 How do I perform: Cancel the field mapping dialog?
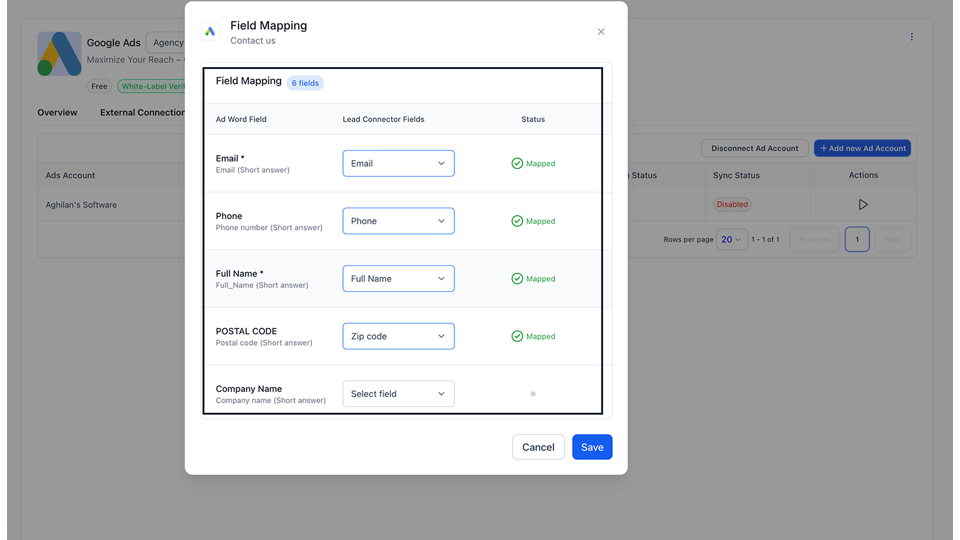coord(538,447)
